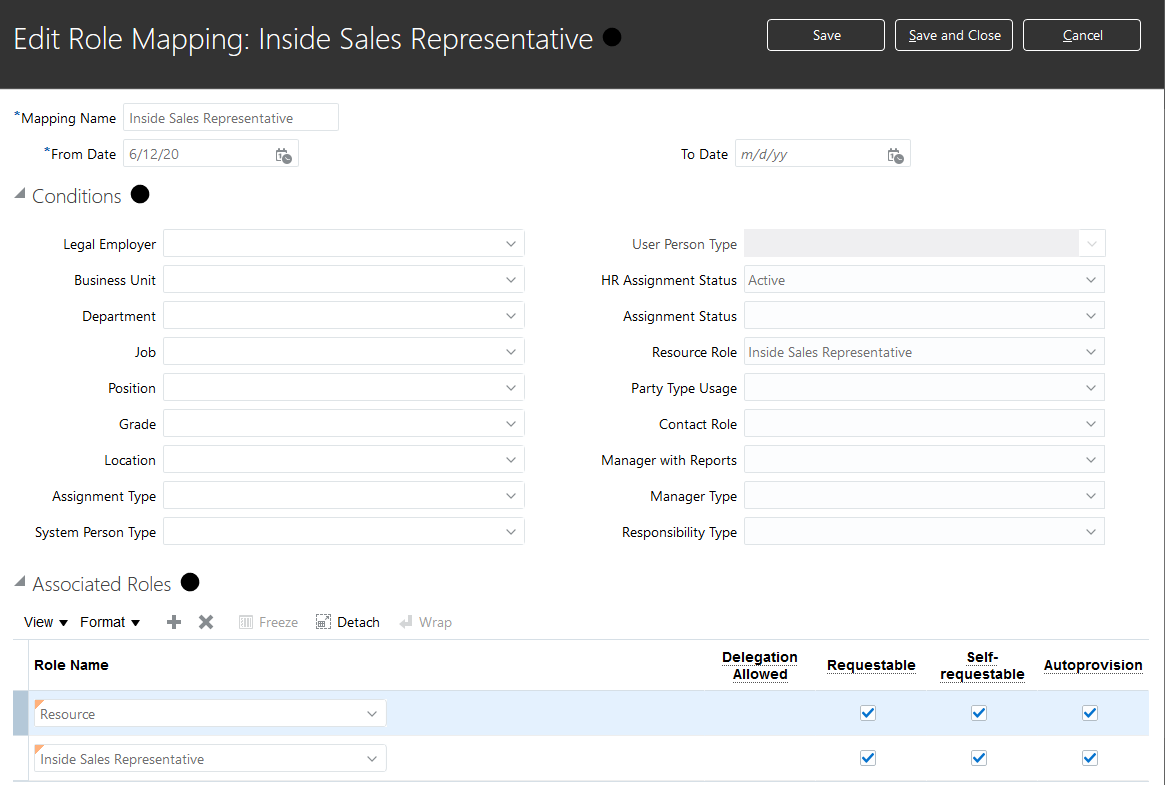Viewport: 1165px width, 785px height.
Task: Uncheck Requestable for the Resource role
Action: click(868, 713)
